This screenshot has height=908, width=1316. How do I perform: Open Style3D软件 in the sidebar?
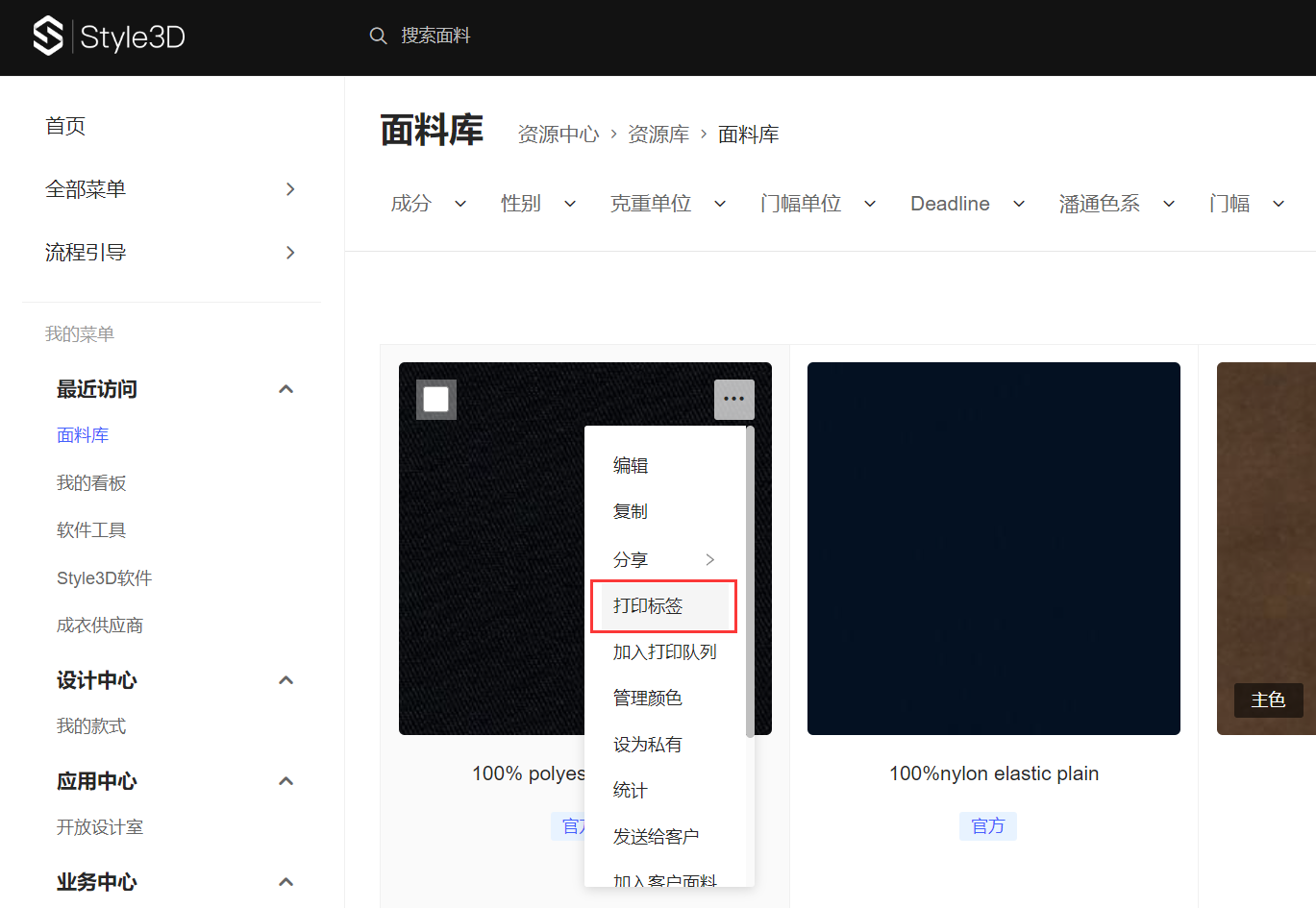pos(104,578)
